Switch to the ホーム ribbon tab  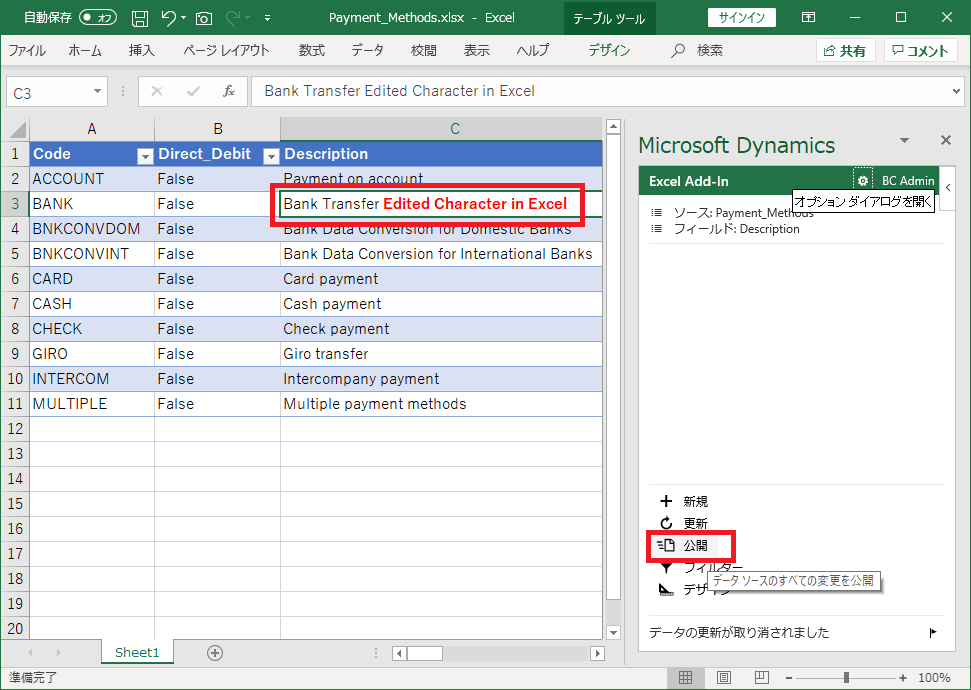pos(85,50)
